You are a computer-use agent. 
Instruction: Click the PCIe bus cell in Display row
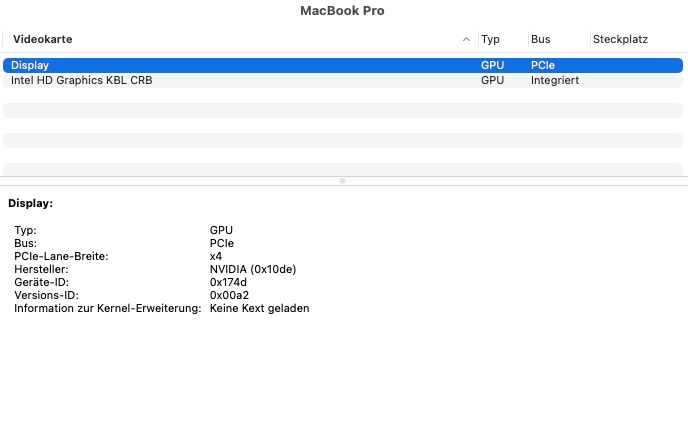tap(543, 66)
